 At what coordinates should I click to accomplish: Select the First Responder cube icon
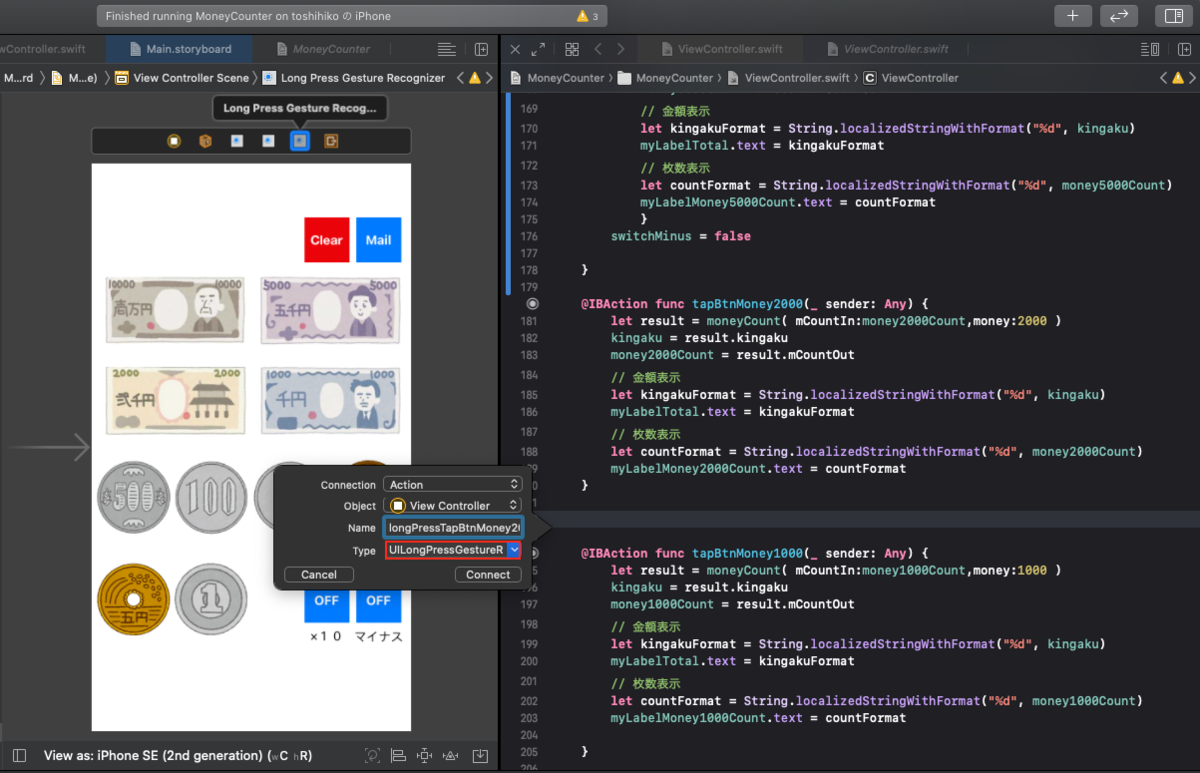point(205,141)
